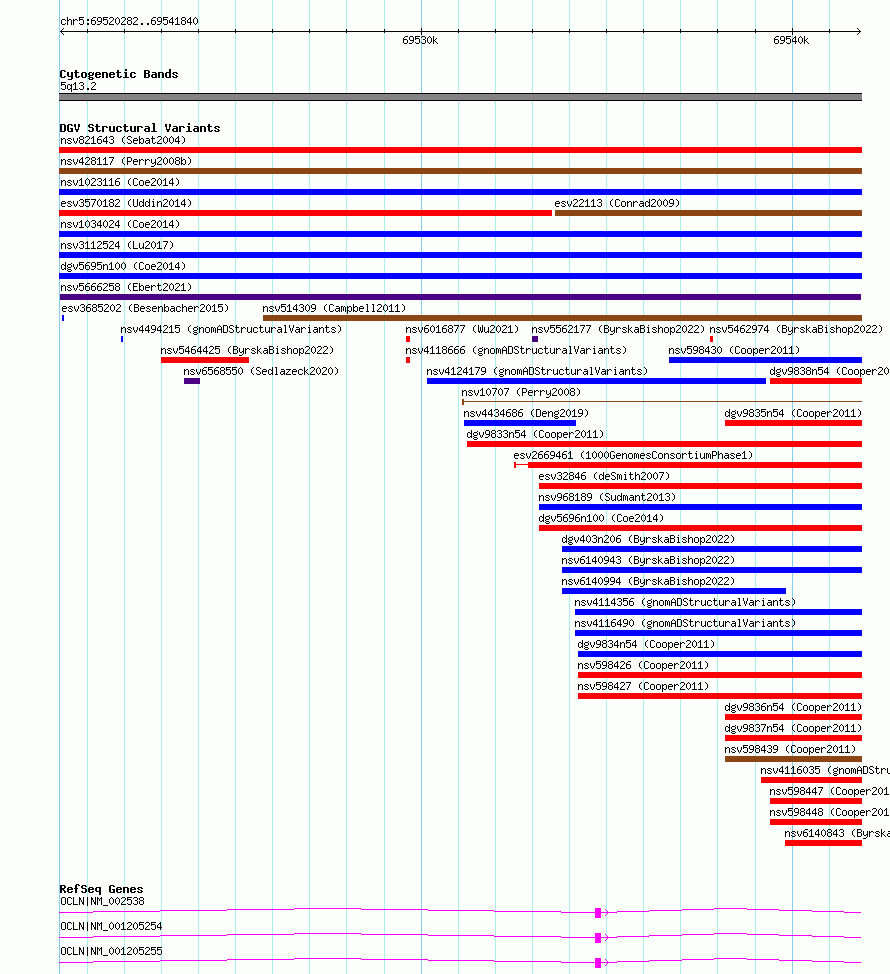Open nsv968189 (Sudmant2013) variant
890x974 pixels.
[607, 499]
